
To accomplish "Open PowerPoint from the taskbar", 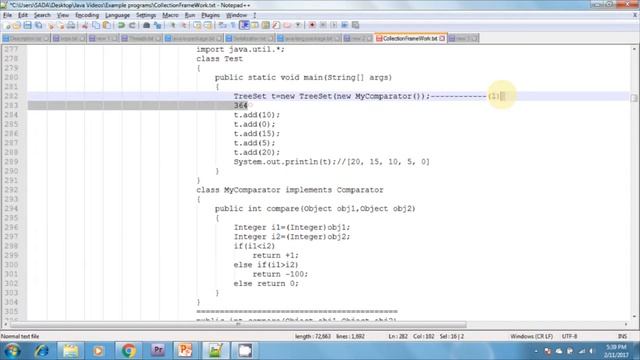I will [184, 351].
